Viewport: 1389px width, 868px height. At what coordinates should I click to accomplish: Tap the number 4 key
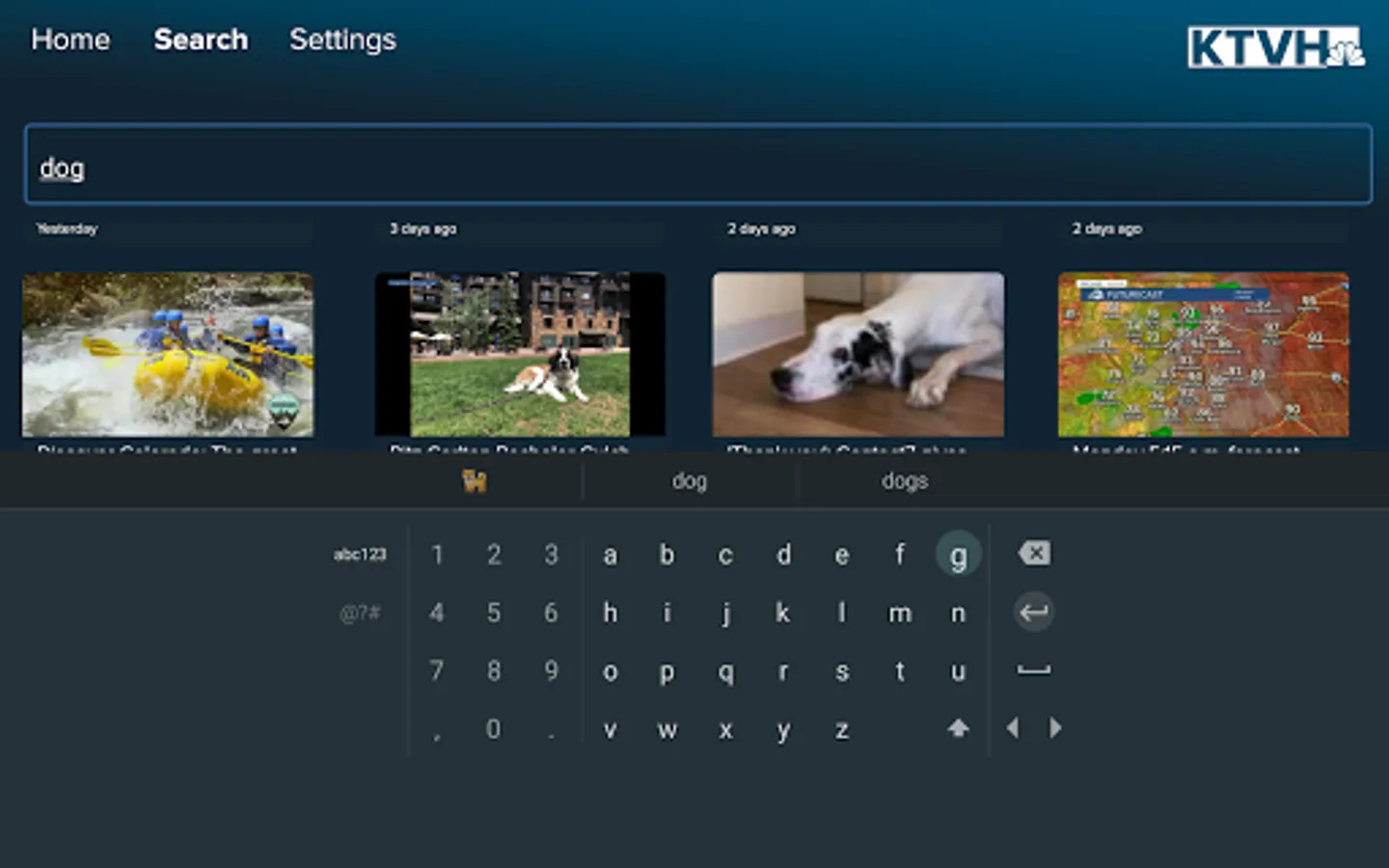coord(437,612)
